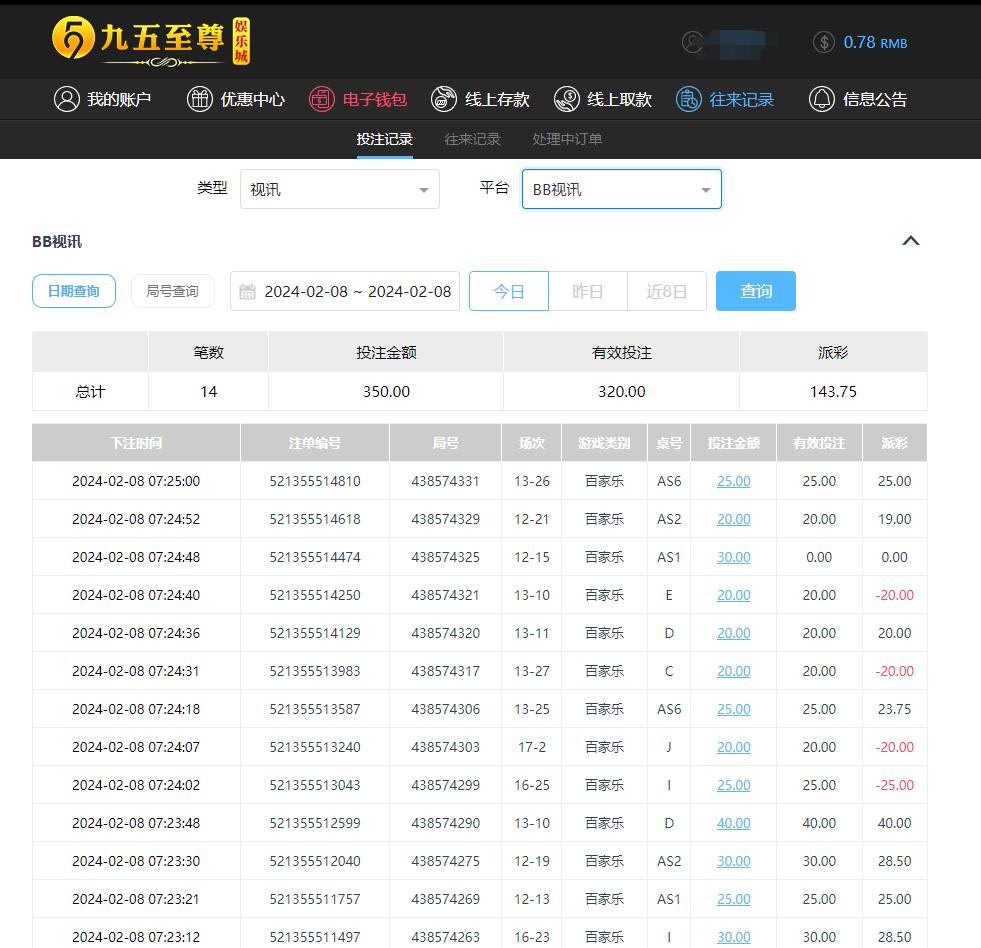Choose the 今日 date range
Screen dimensions: 981x948
click(x=509, y=291)
